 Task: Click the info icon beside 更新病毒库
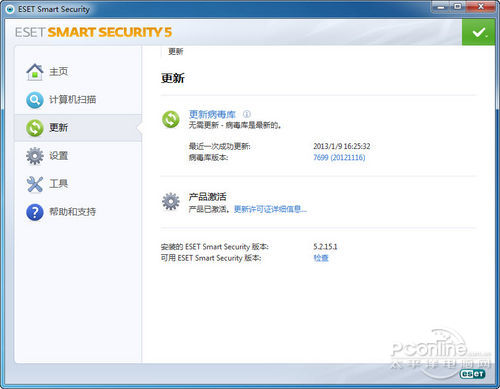[247, 114]
